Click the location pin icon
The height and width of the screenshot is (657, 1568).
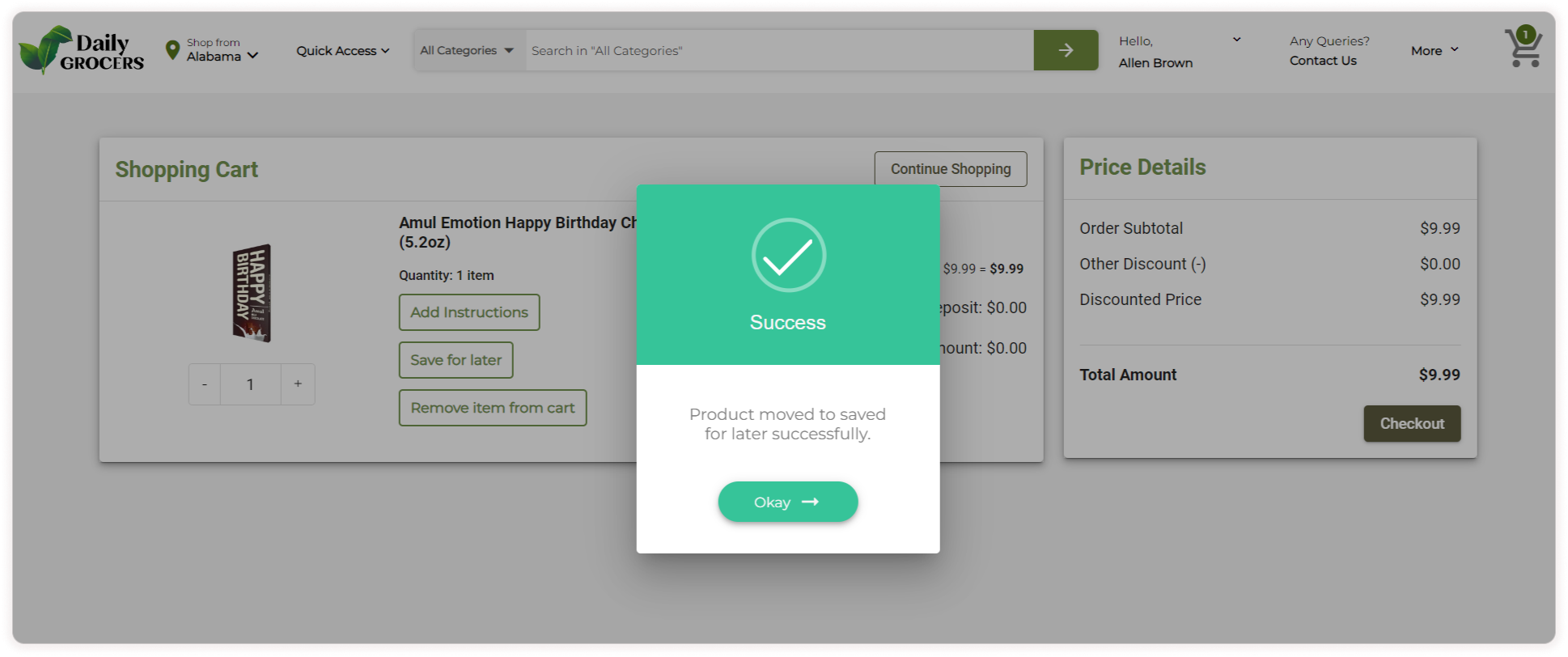point(172,50)
